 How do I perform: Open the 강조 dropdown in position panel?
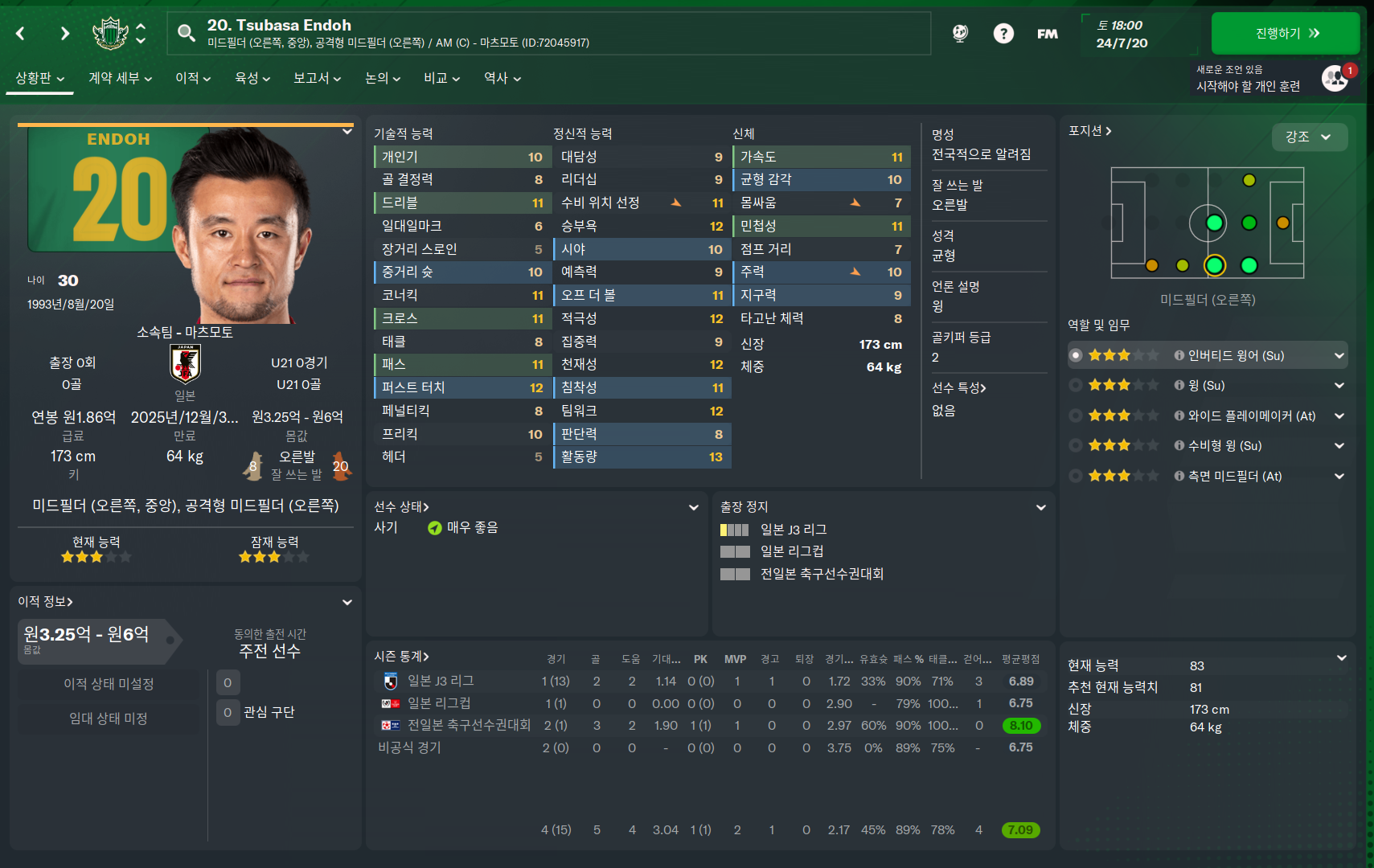click(1310, 137)
